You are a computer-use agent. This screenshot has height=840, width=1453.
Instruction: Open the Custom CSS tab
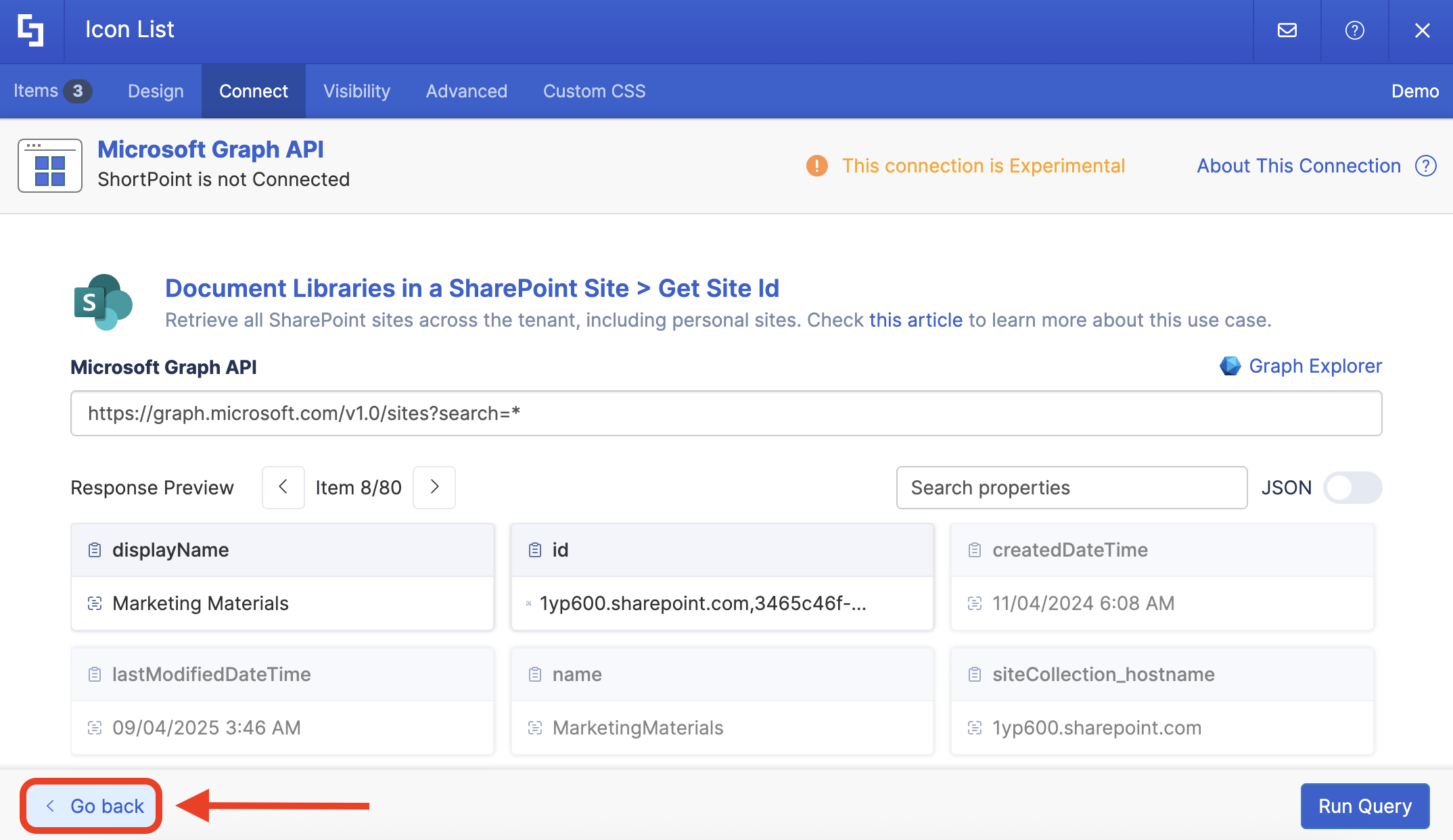tap(594, 91)
